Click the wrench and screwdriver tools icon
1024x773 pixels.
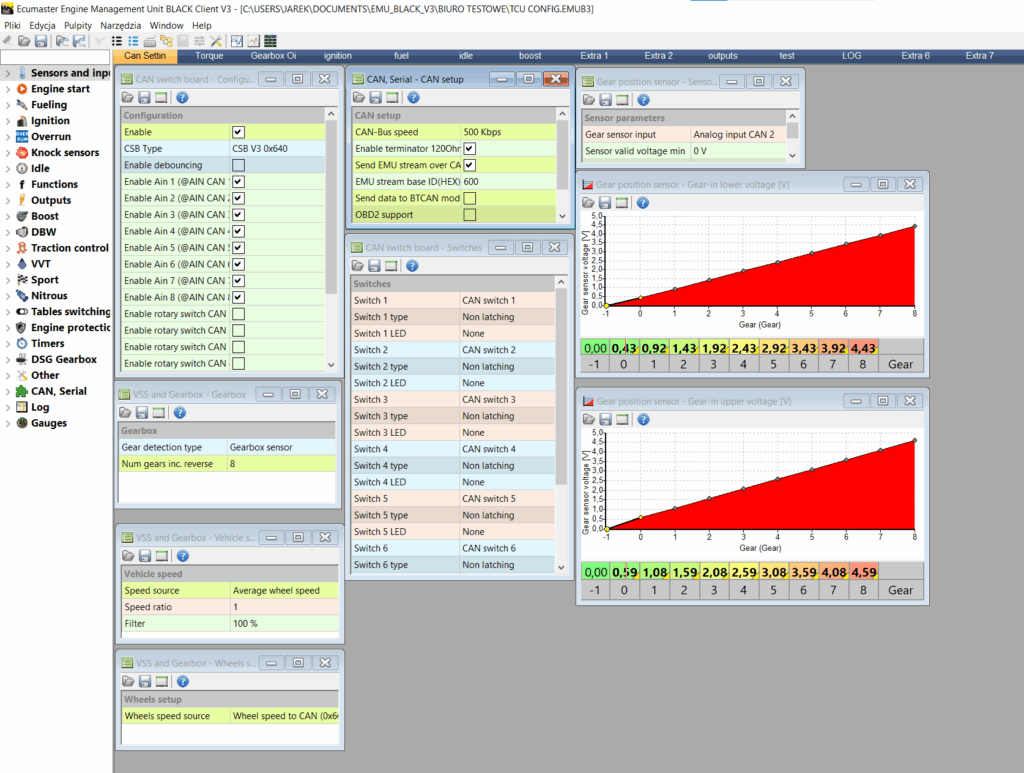(x=215, y=41)
